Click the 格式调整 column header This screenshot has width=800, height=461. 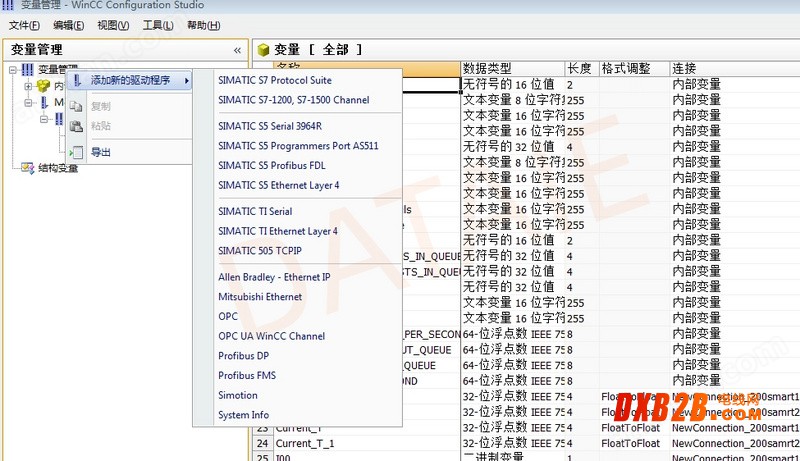(x=634, y=68)
